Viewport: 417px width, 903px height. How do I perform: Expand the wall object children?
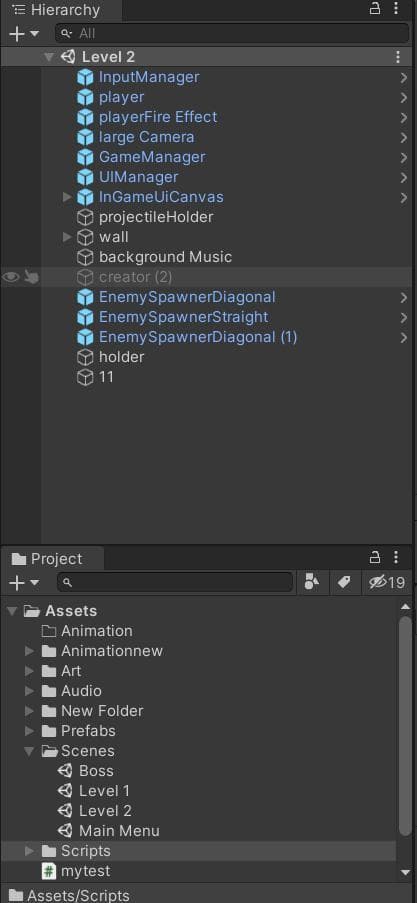[67, 237]
